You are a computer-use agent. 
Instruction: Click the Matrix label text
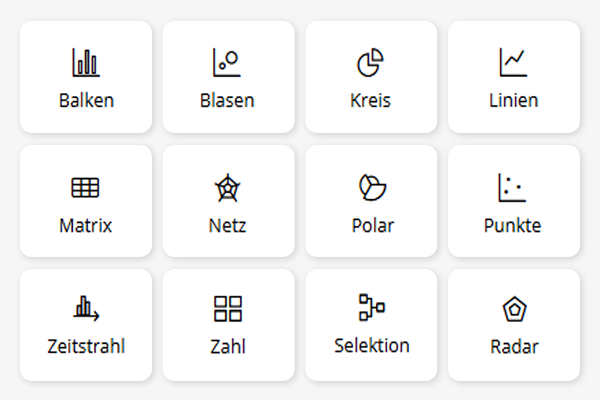[x=86, y=225]
